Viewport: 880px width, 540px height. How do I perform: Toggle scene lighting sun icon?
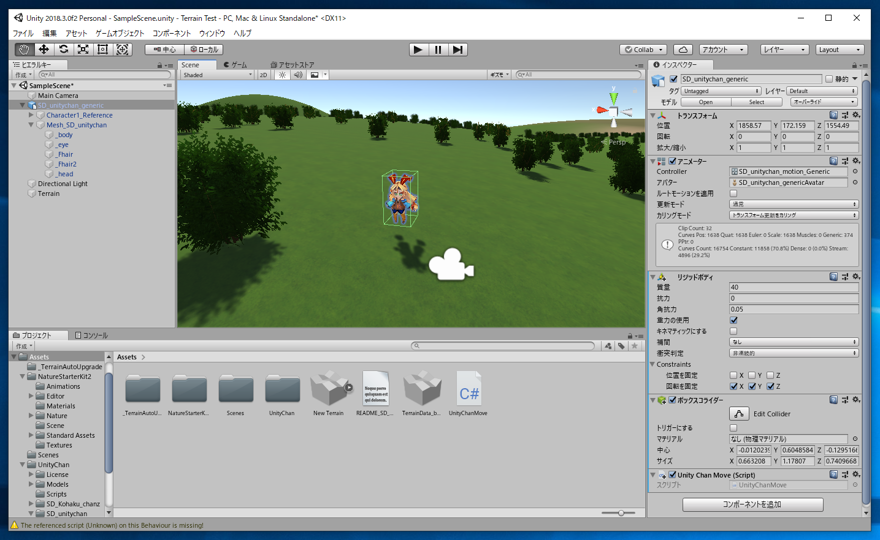[x=282, y=75]
